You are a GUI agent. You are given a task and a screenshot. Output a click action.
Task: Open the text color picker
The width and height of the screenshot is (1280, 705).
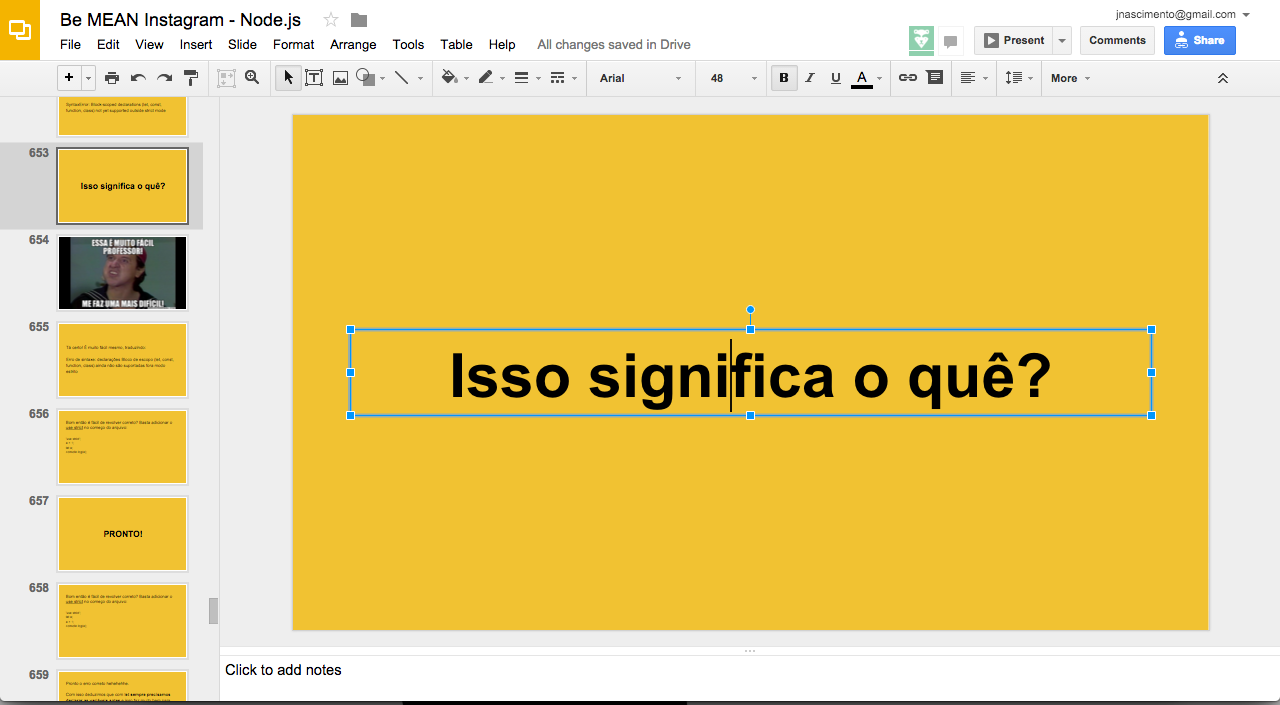pos(862,78)
